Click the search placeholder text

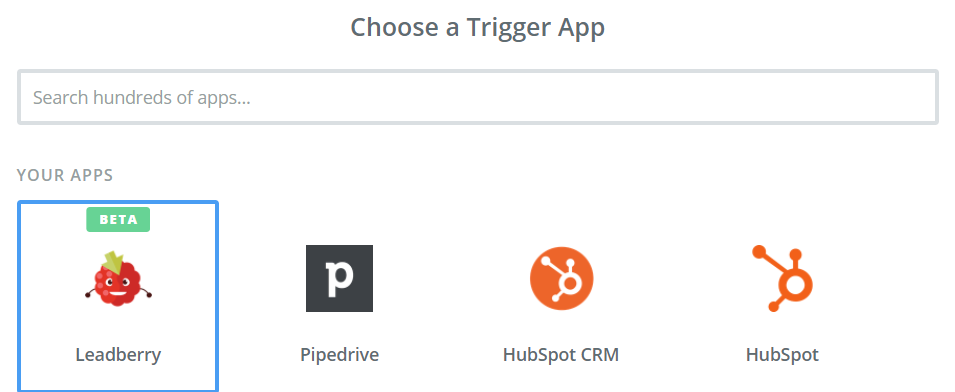pyautogui.click(x=141, y=97)
